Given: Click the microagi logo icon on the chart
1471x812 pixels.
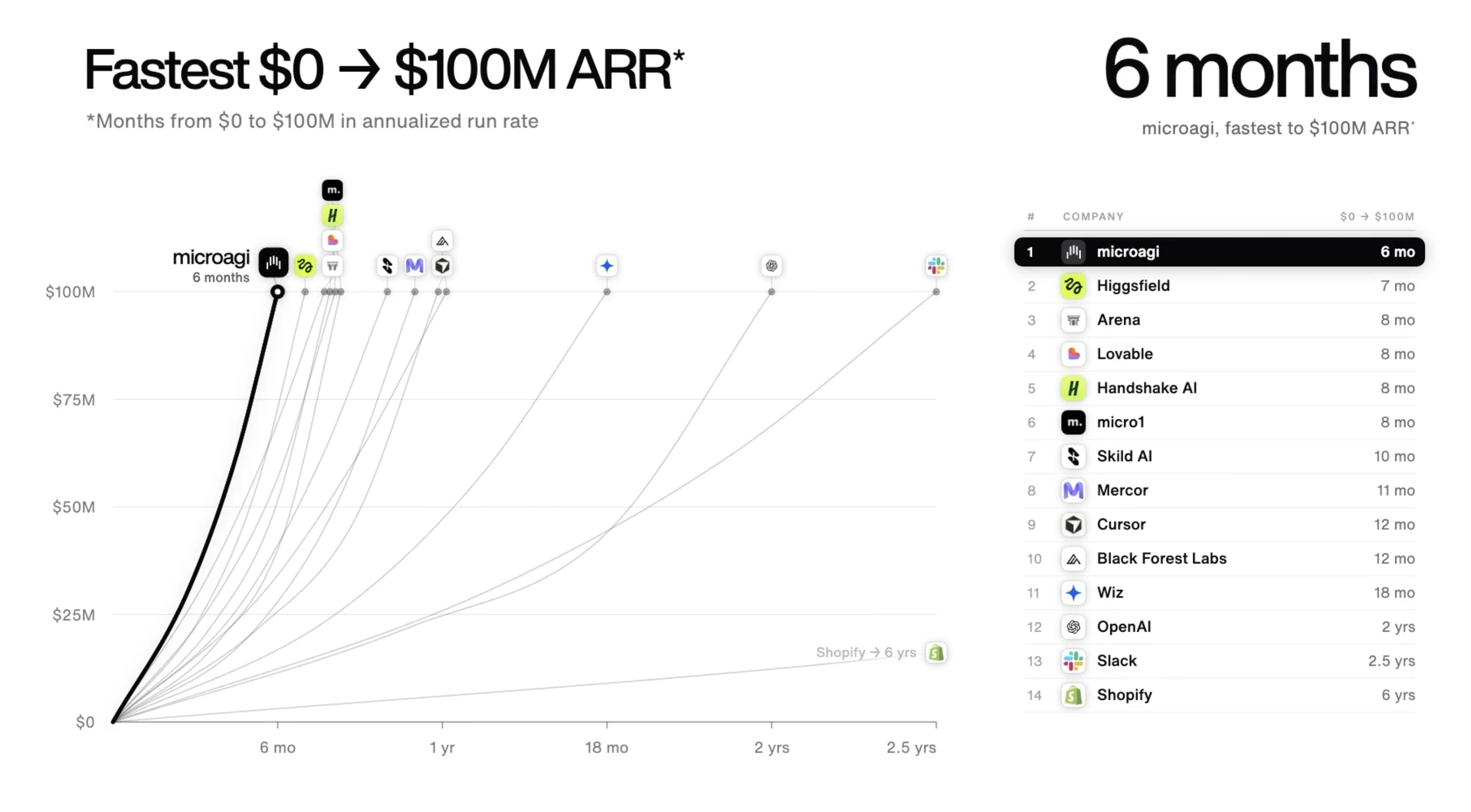Looking at the screenshot, I should pyautogui.click(x=274, y=264).
